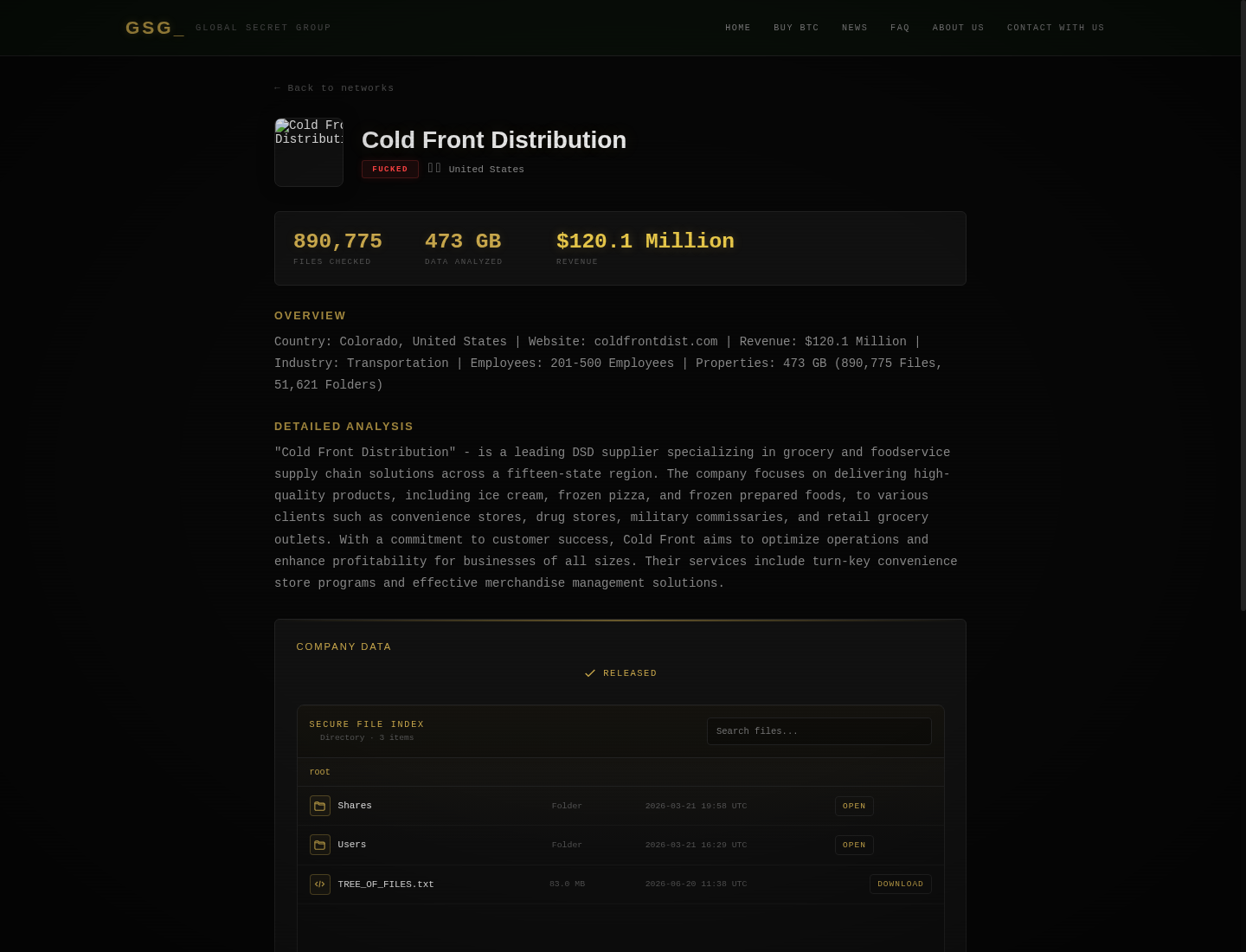
Task: Click the DETAILED ANALYSIS section heading
Action: point(344,427)
